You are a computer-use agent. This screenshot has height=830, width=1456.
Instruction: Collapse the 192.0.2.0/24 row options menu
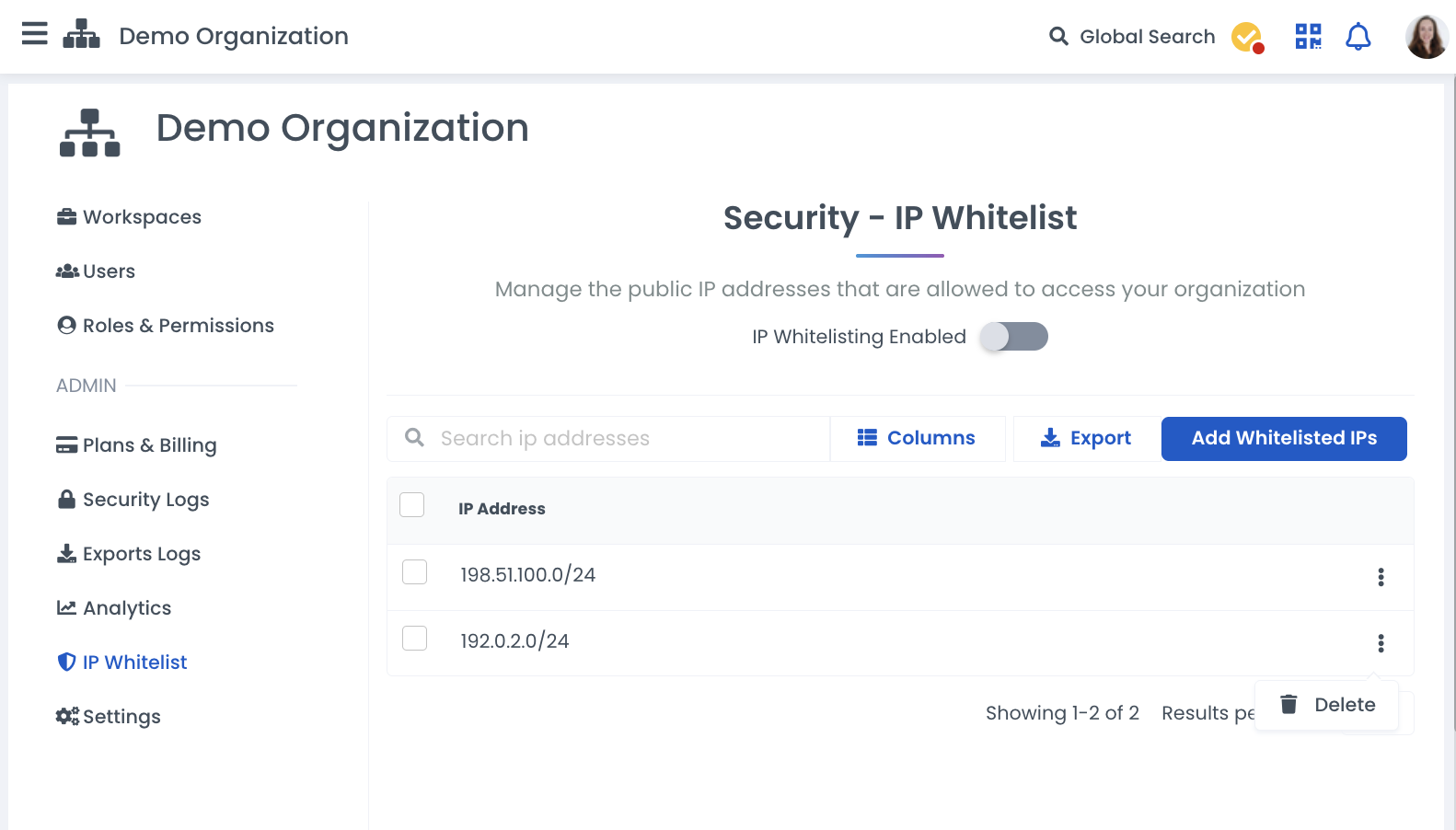tap(1381, 643)
